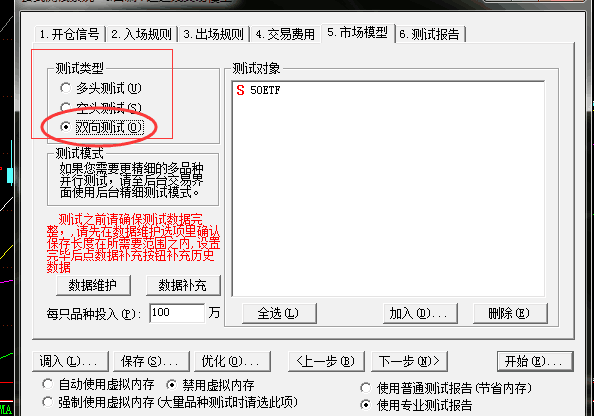Advance with 下一步(N)> button
This screenshot has height=416, width=594.
pos(409,361)
